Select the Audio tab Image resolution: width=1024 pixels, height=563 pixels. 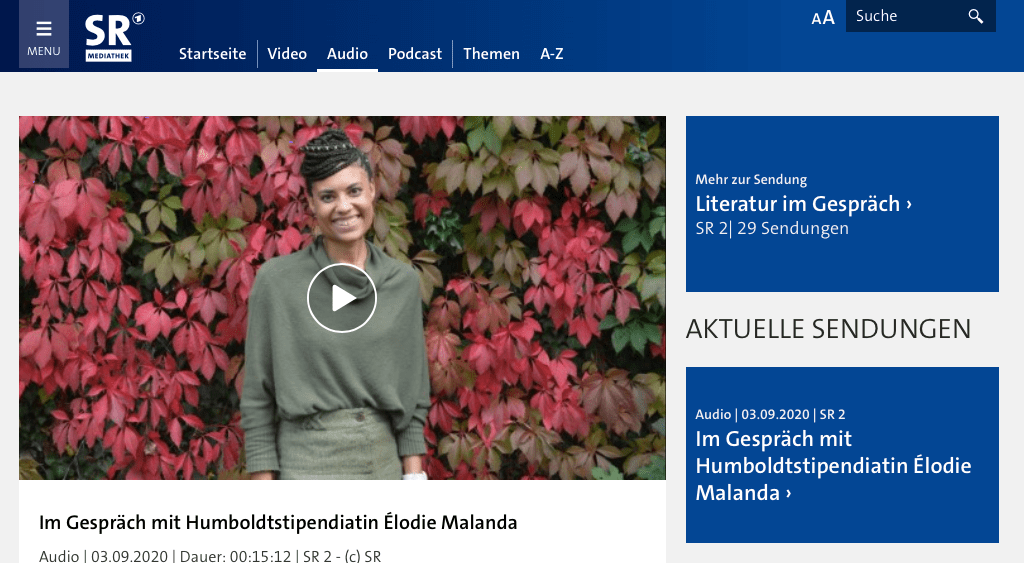click(347, 54)
